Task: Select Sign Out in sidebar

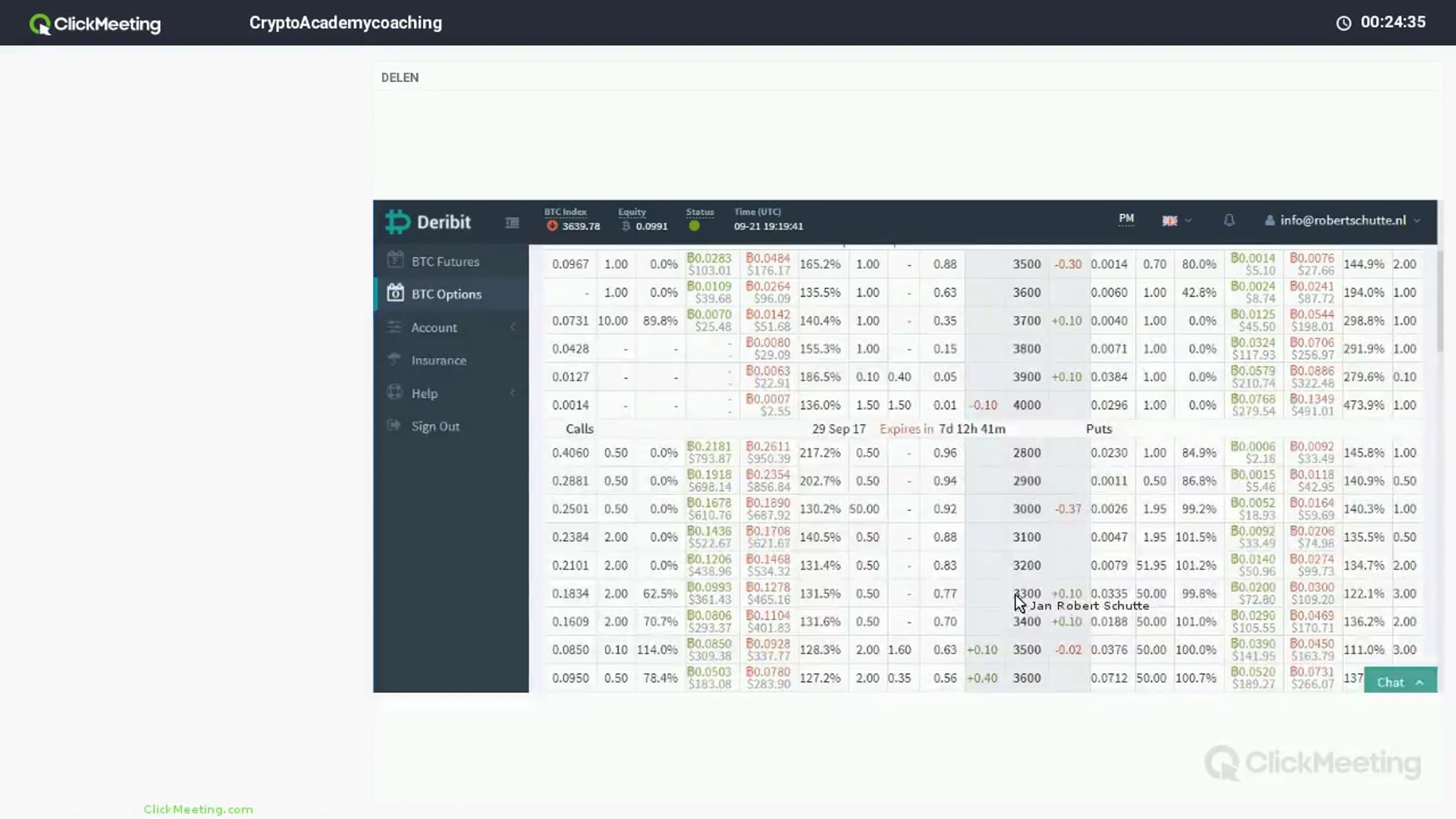Action: (435, 426)
